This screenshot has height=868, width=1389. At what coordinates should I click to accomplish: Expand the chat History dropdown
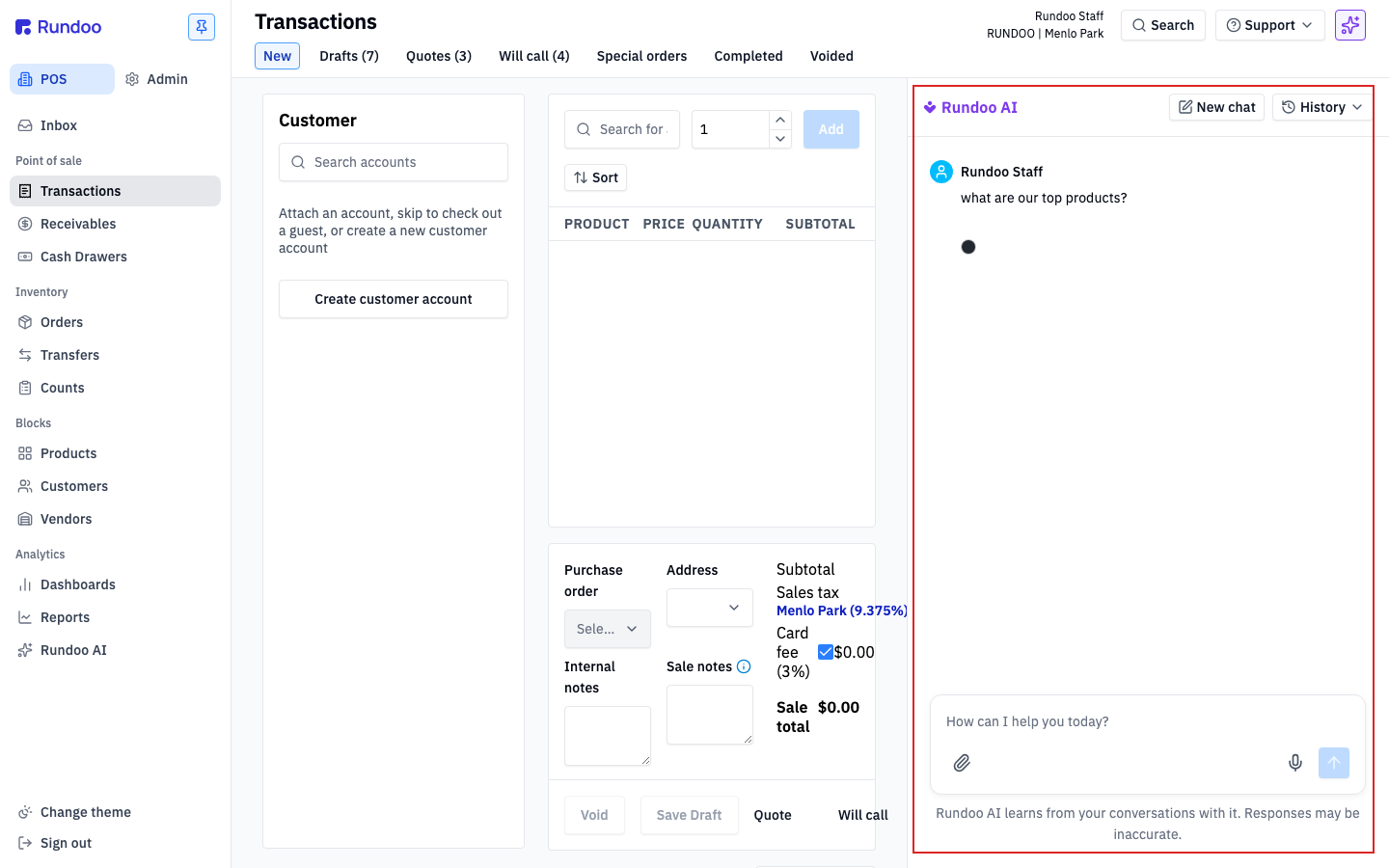click(1322, 107)
